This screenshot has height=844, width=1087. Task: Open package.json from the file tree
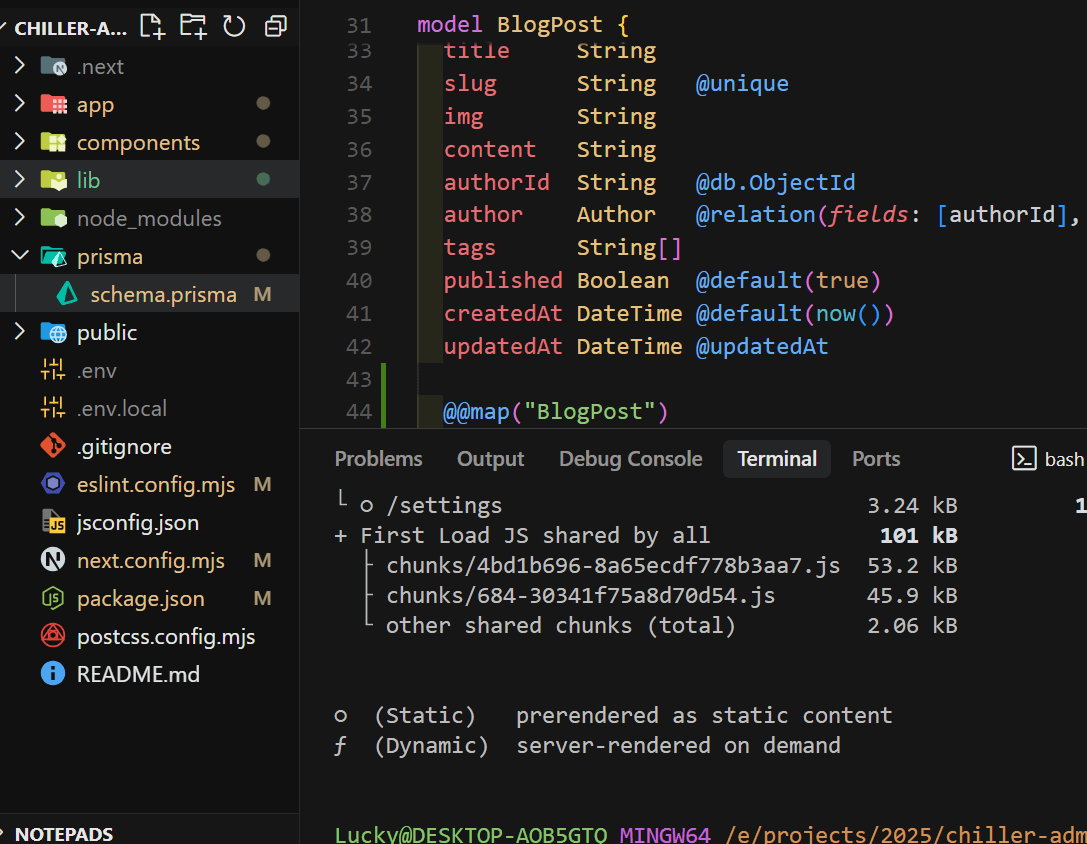[140, 599]
